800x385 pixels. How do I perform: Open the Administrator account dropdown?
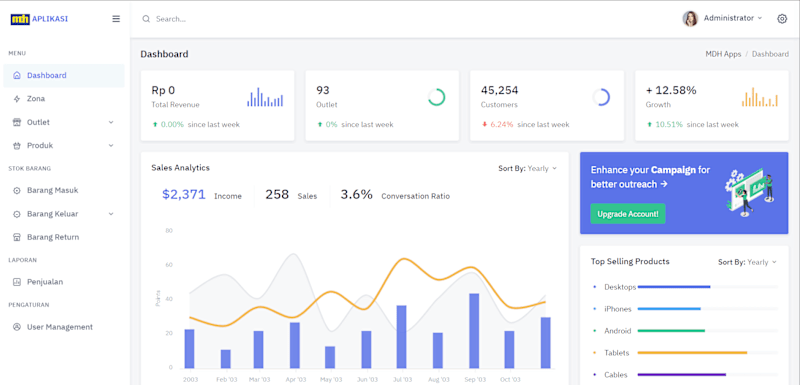point(733,18)
